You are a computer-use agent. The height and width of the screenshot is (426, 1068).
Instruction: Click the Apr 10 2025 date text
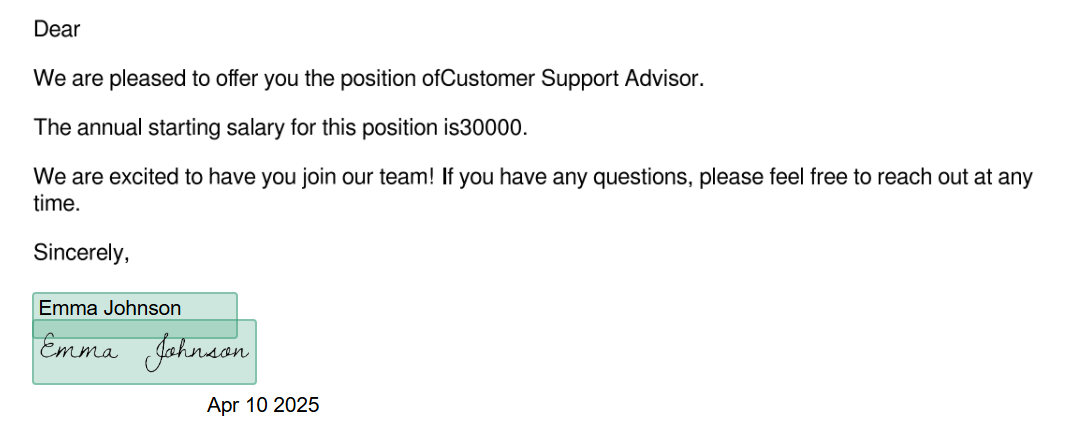[x=263, y=405]
